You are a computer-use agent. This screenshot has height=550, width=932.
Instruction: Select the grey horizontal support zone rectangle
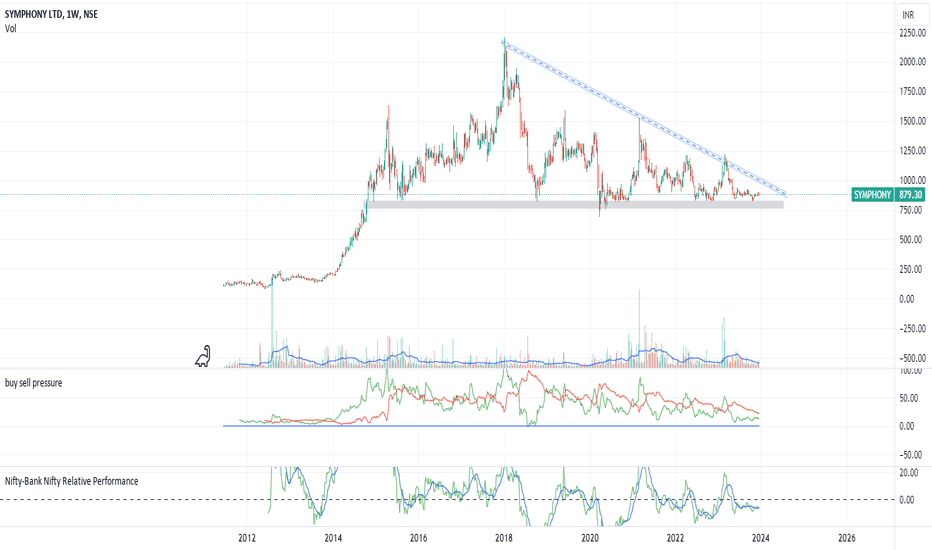pyautogui.click(x=574, y=205)
